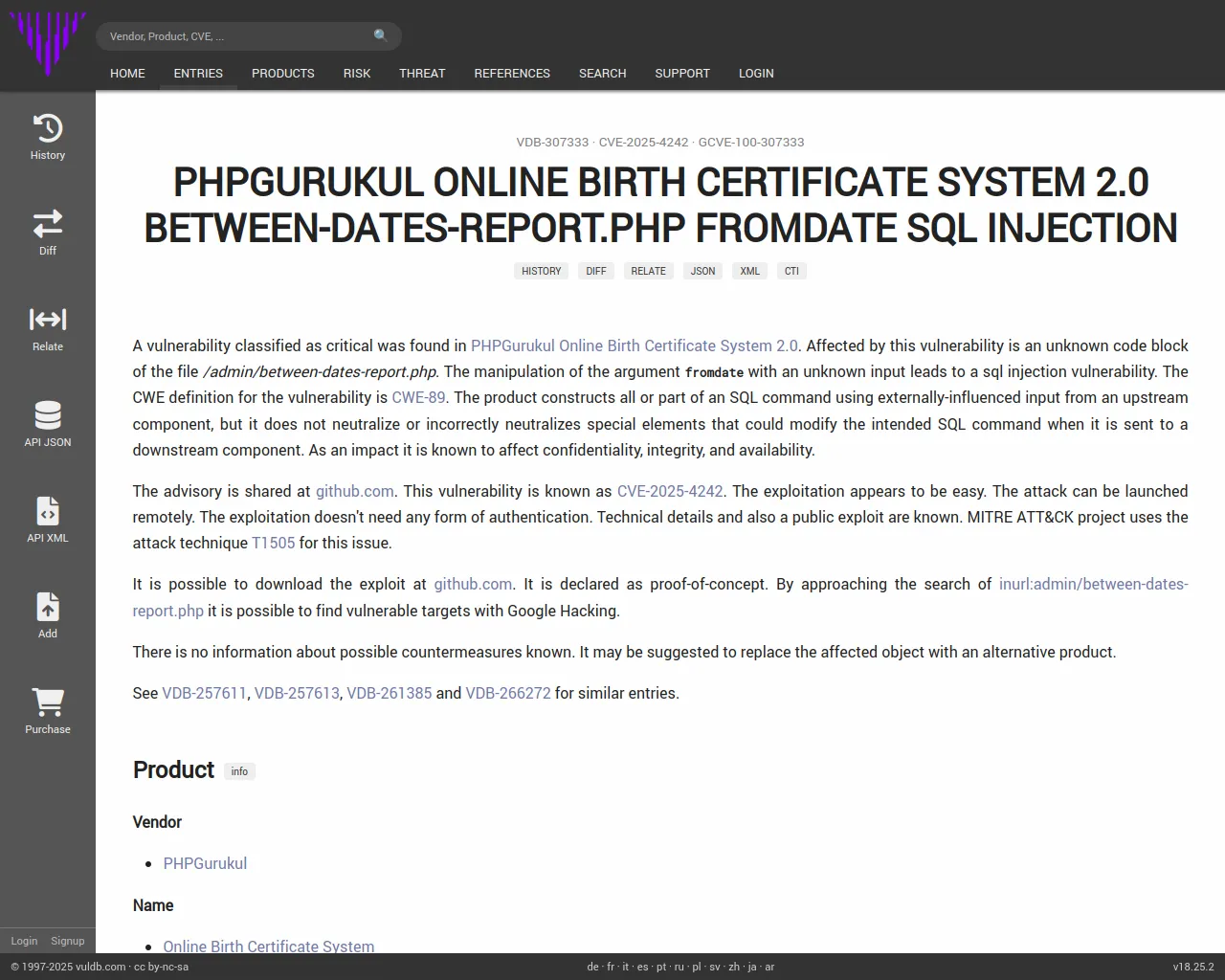Click the page title heading

coord(660,205)
